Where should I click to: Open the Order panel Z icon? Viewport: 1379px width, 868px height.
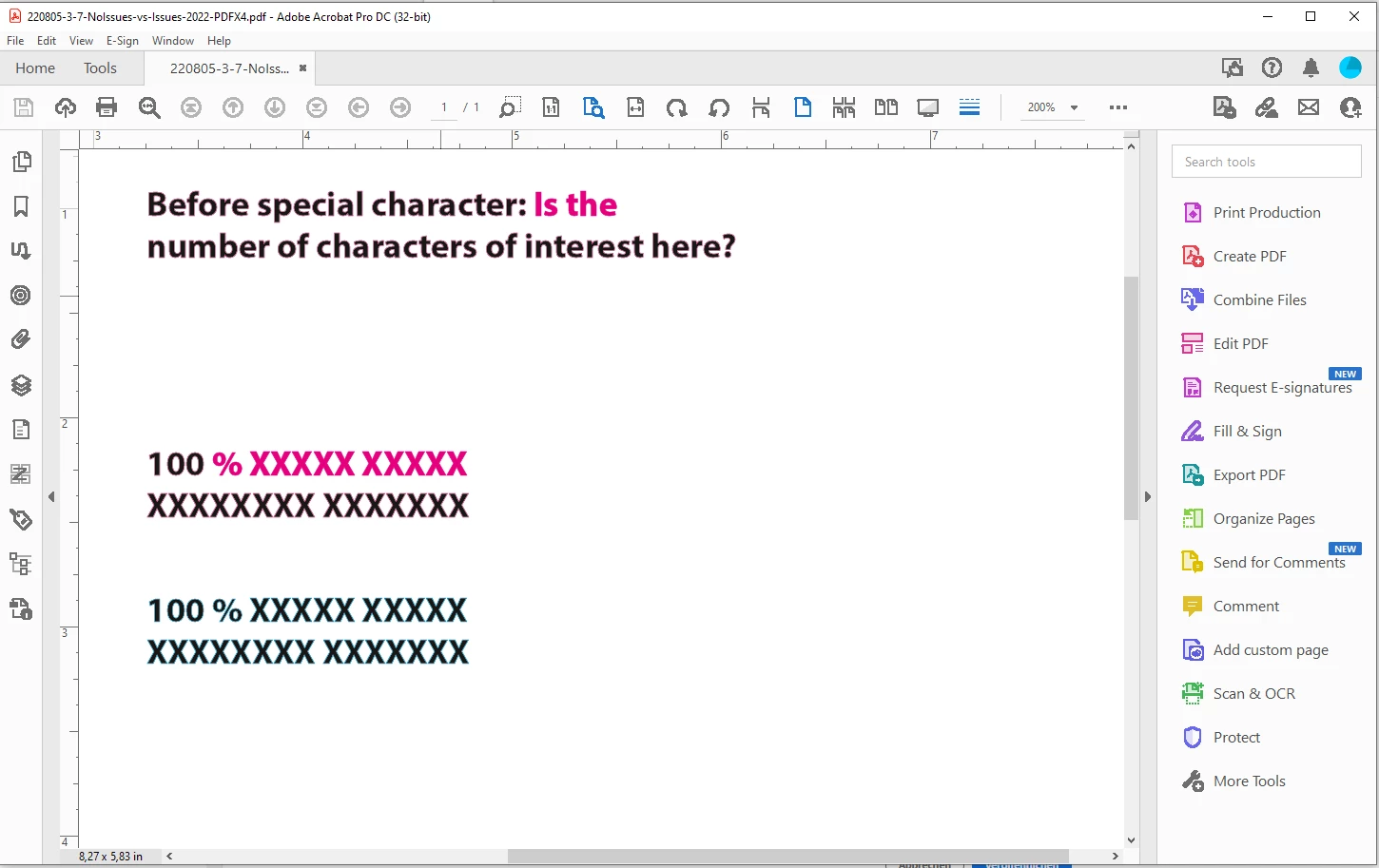point(21,473)
